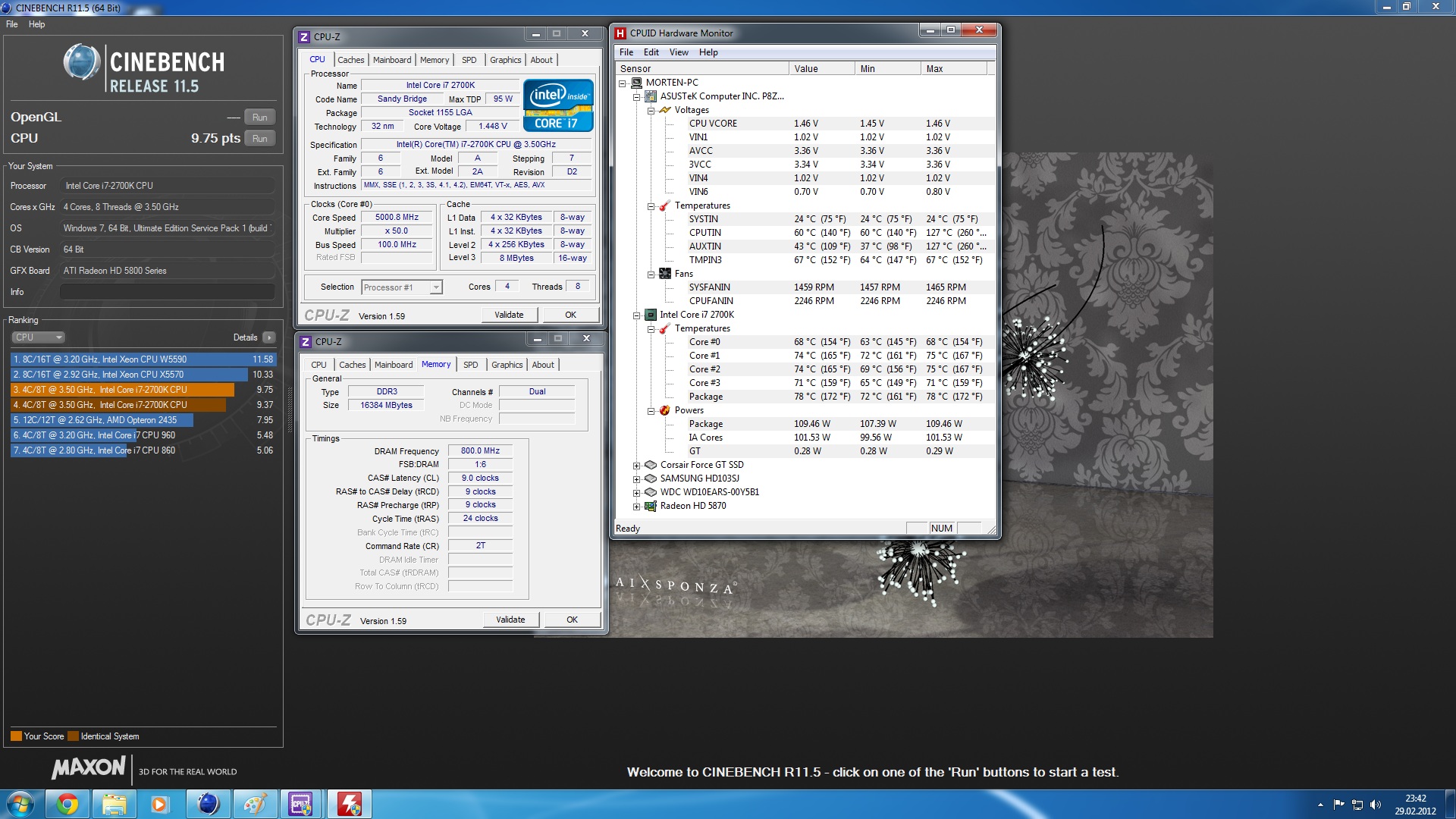1456x819 pixels.
Task: Click the SAMSUNG HD103SJ drive icon
Action: (x=651, y=479)
